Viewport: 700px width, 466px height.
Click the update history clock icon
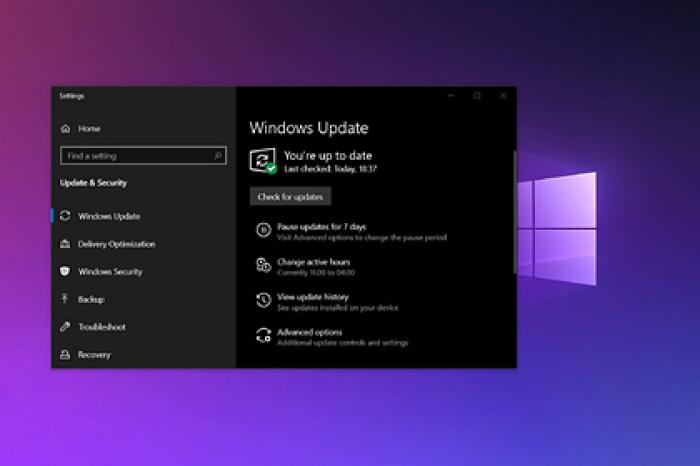(x=263, y=300)
